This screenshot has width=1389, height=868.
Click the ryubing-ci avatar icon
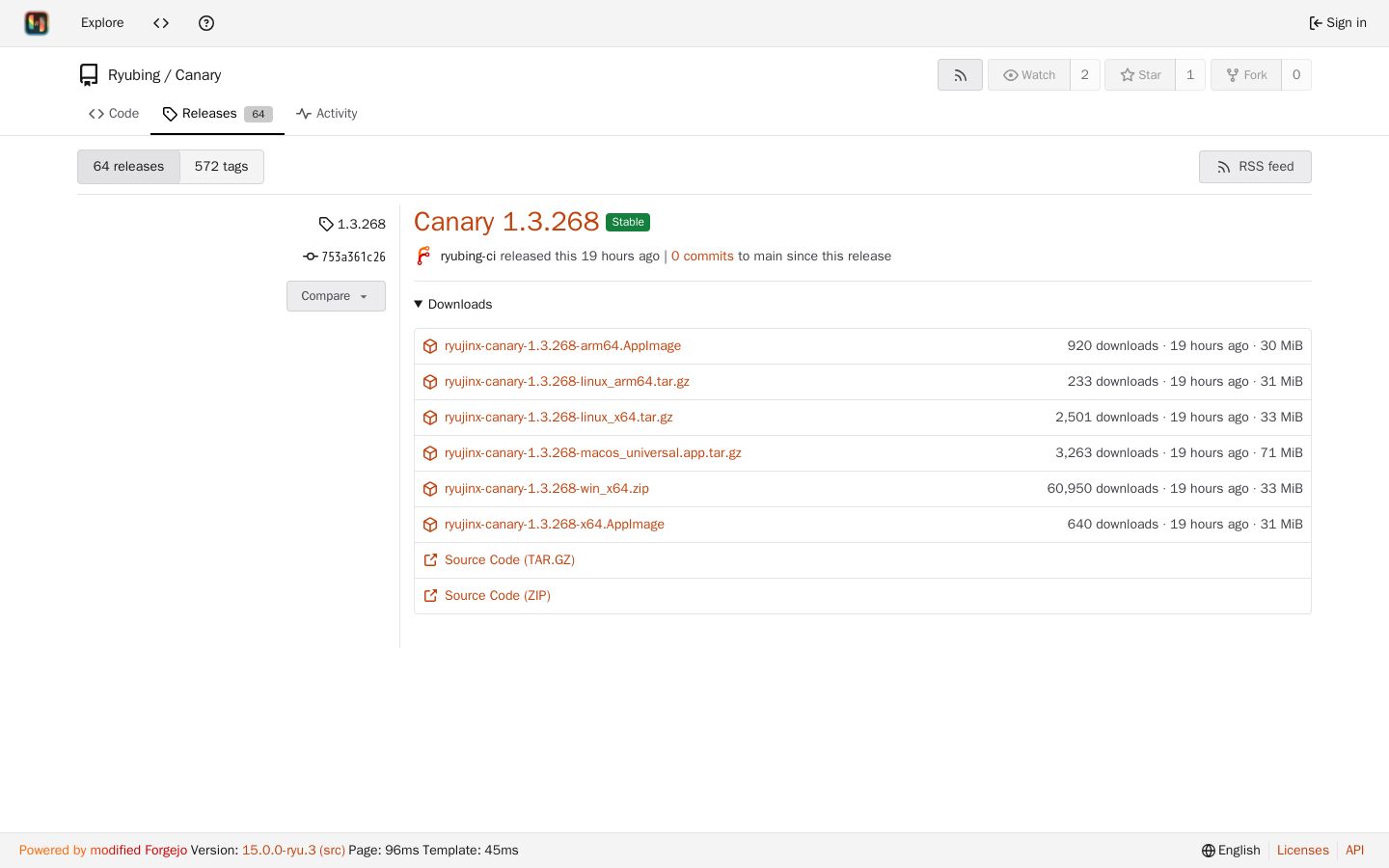423,256
